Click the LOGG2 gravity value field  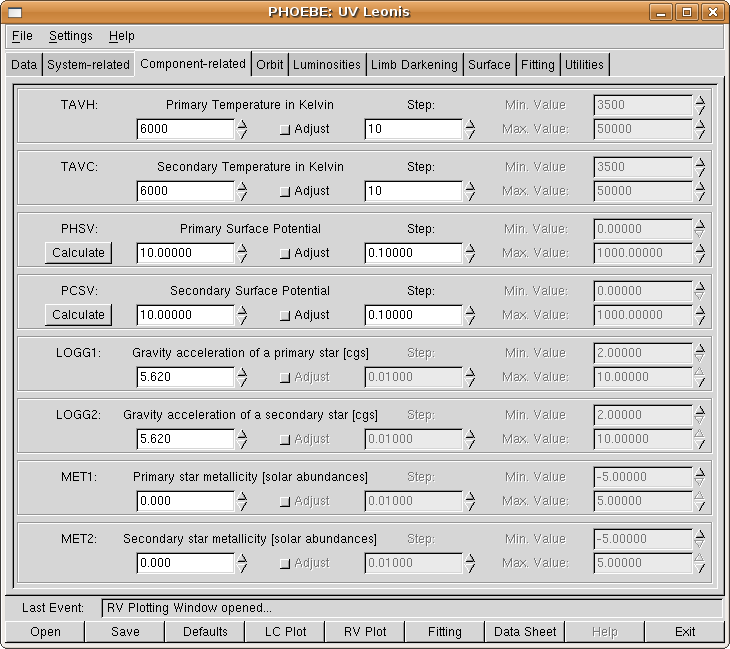pyautogui.click(x=185, y=439)
